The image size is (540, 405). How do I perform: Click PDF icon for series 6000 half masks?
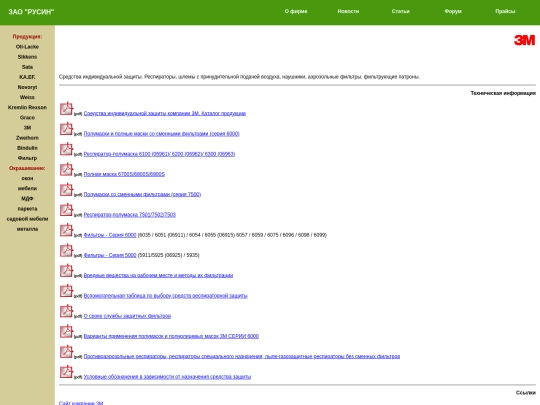[66, 129]
